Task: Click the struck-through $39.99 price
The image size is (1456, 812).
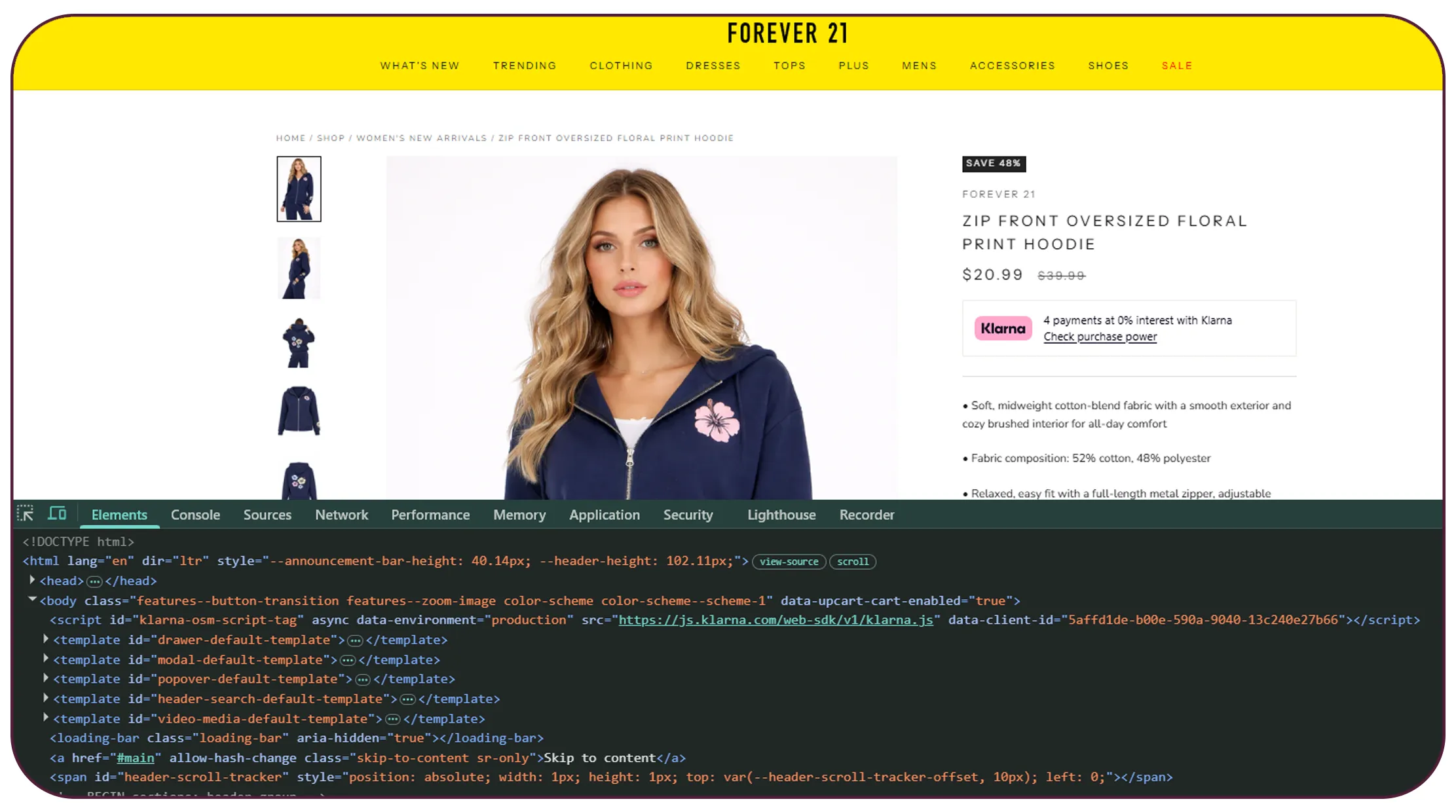Action: coord(1061,276)
